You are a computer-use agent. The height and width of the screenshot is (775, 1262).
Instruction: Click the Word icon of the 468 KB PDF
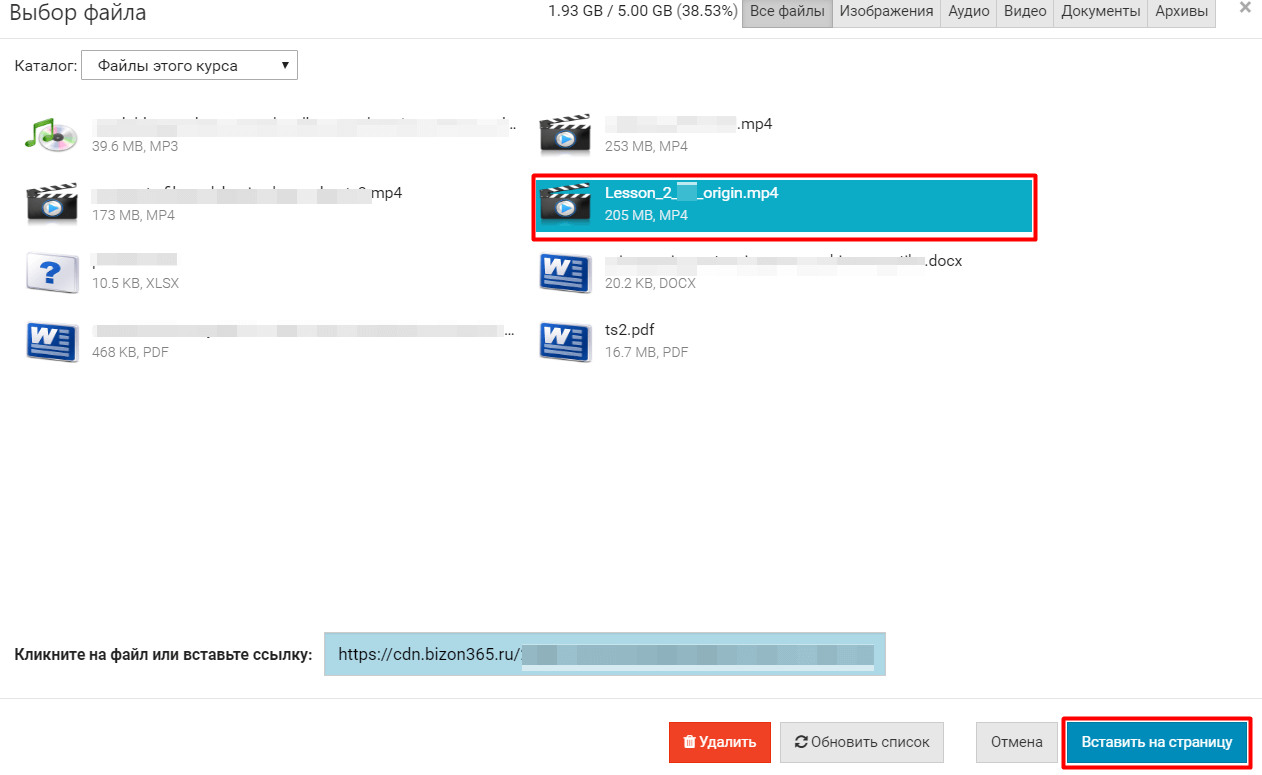click(x=52, y=341)
